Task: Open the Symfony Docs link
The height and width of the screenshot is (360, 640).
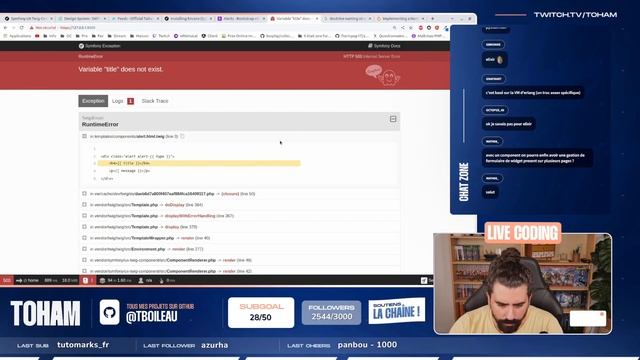Action: 384,46
